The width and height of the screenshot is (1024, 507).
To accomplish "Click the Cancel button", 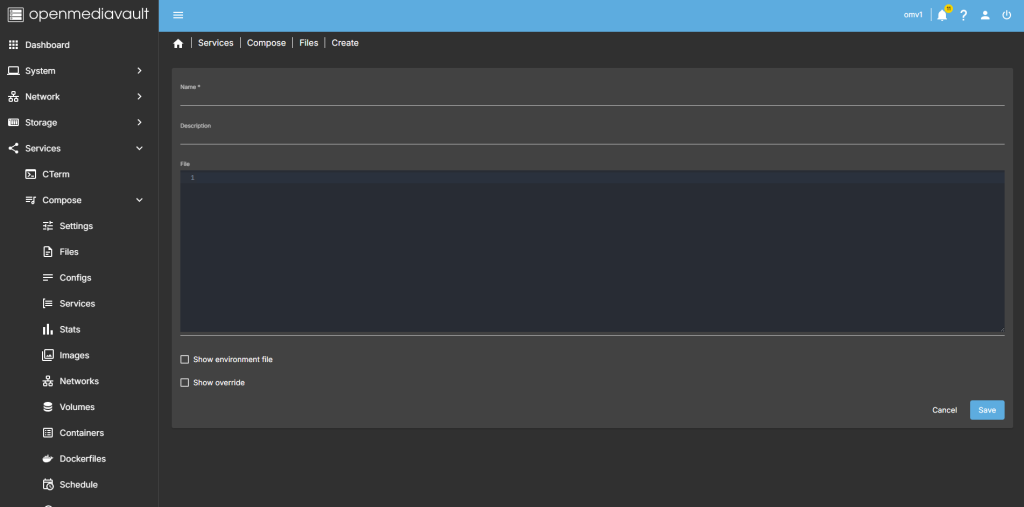I will point(944,410).
